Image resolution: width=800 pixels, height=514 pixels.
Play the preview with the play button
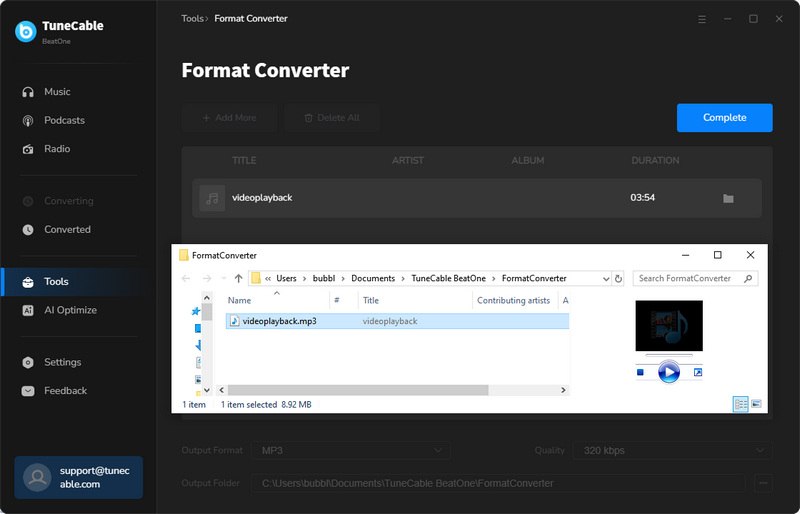[669, 372]
